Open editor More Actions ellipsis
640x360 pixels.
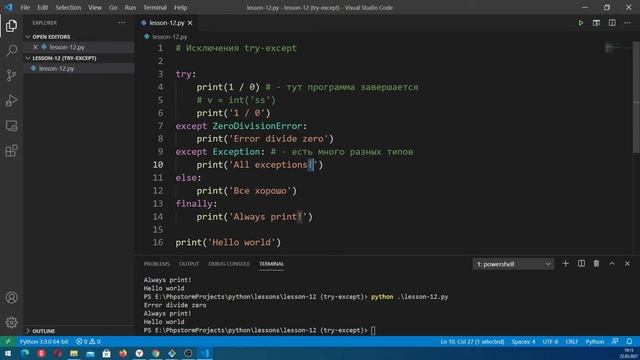pyautogui.click(x=627, y=23)
